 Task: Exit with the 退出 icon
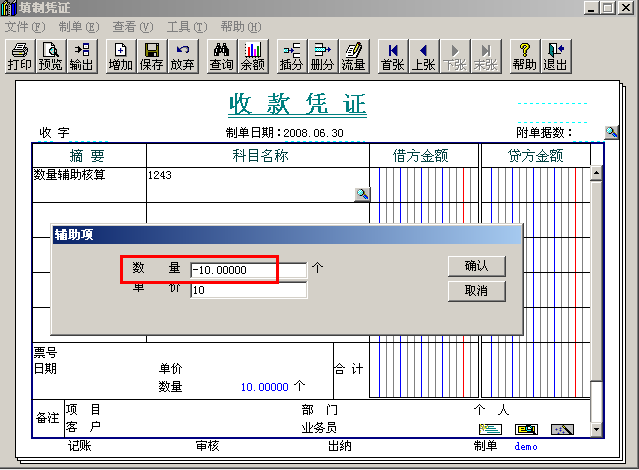click(556, 56)
